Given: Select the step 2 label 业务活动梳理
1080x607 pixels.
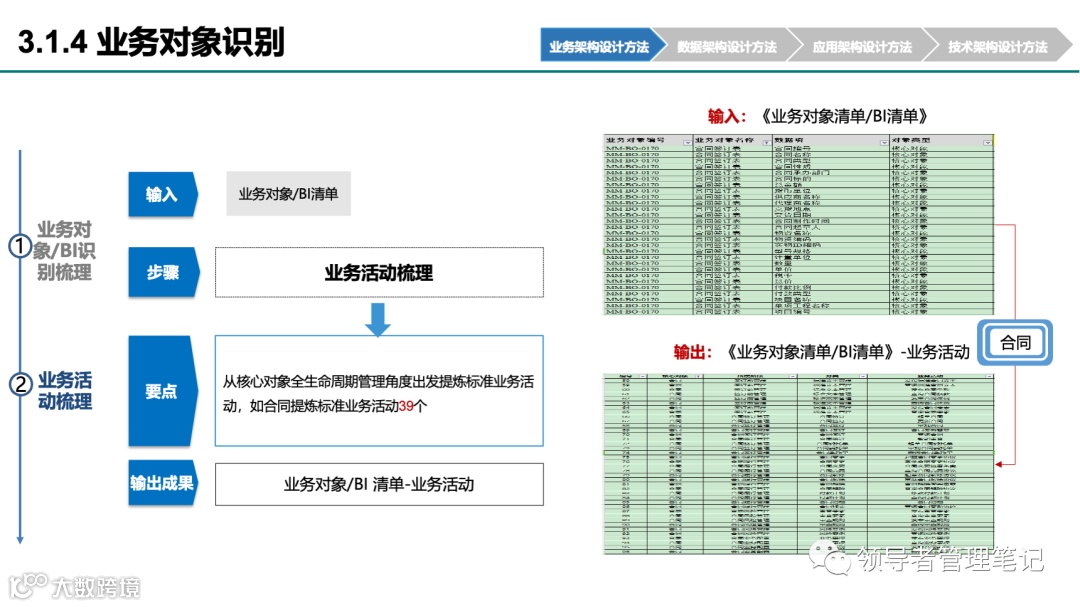Looking at the screenshot, I should click(x=64, y=391).
